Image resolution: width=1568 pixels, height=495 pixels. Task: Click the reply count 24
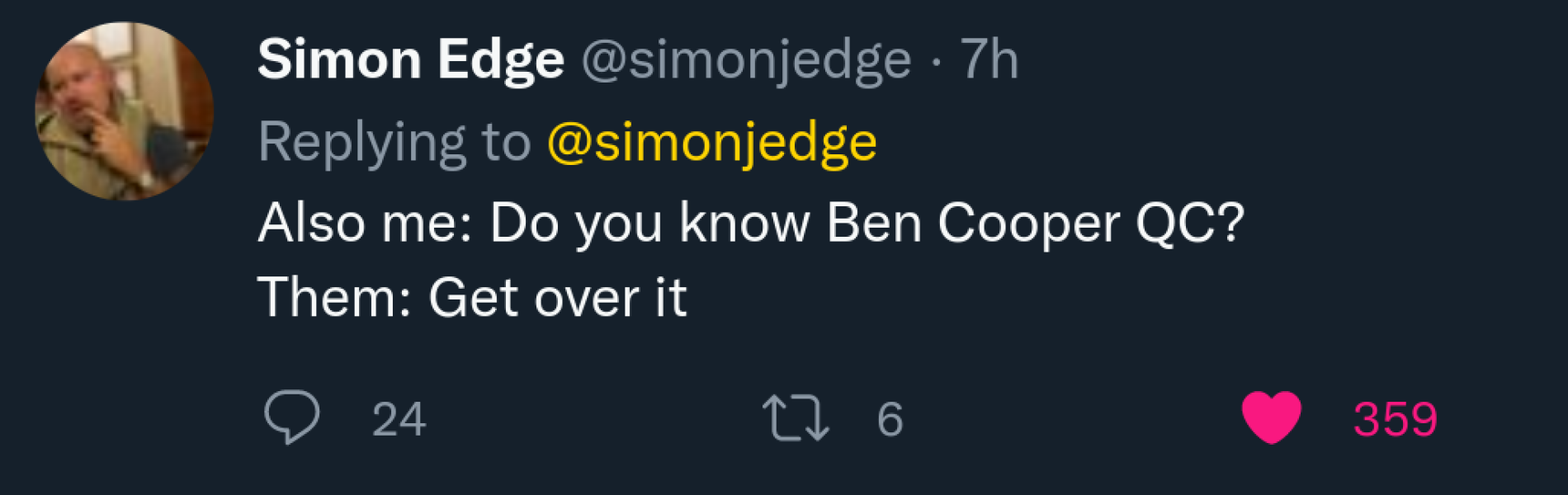[x=399, y=419]
